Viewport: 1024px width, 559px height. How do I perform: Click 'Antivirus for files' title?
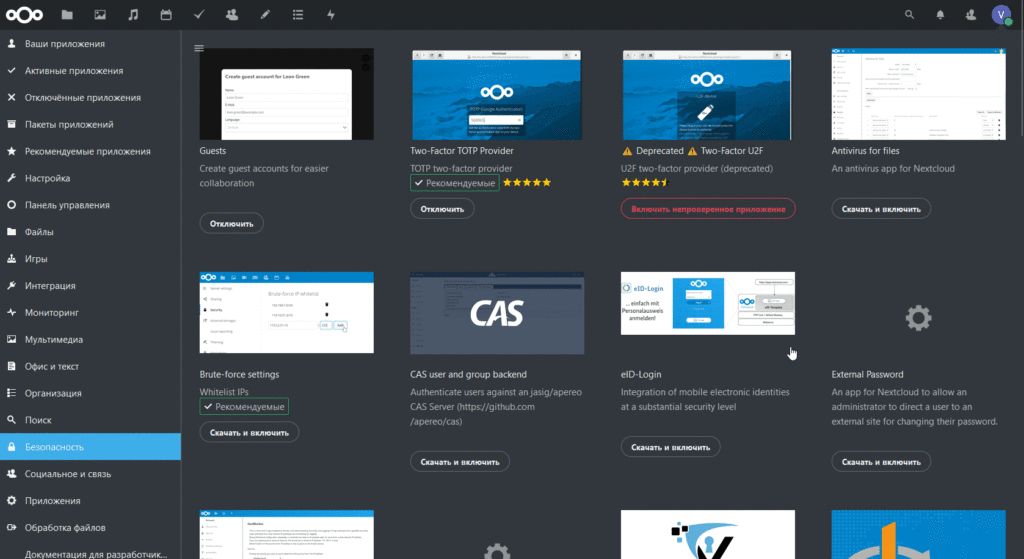point(865,150)
